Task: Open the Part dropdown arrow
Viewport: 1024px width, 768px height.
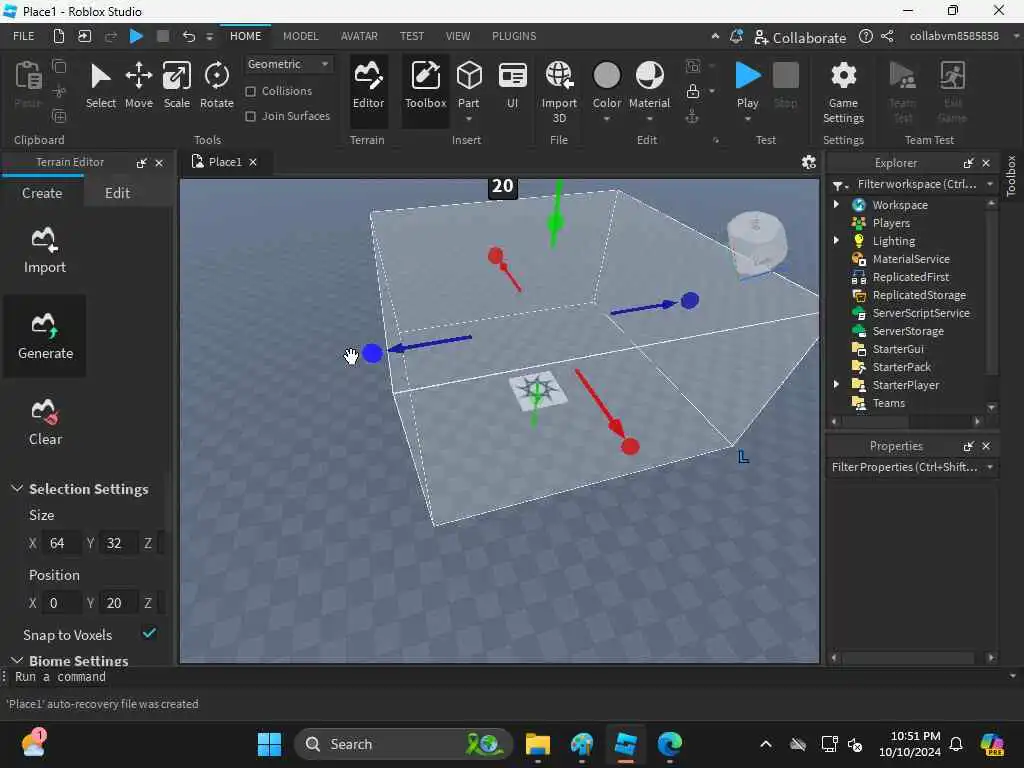Action: [x=468, y=120]
